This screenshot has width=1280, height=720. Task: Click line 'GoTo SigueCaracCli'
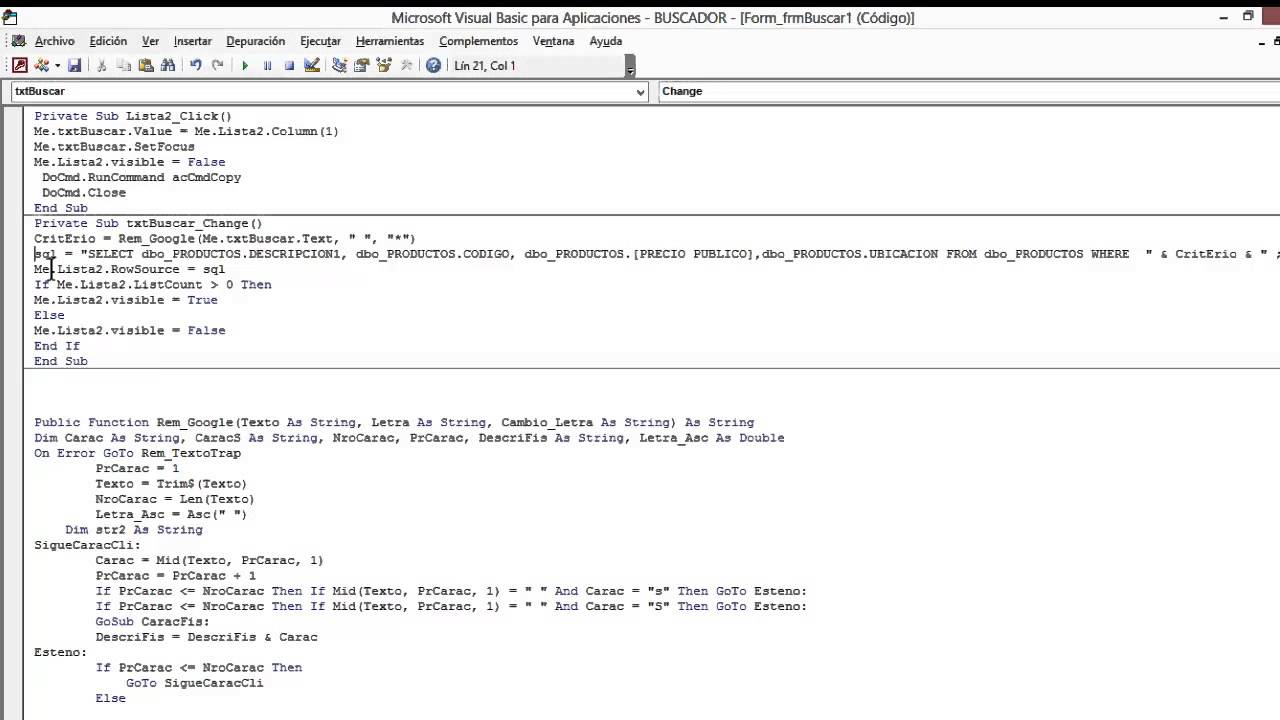coord(195,683)
